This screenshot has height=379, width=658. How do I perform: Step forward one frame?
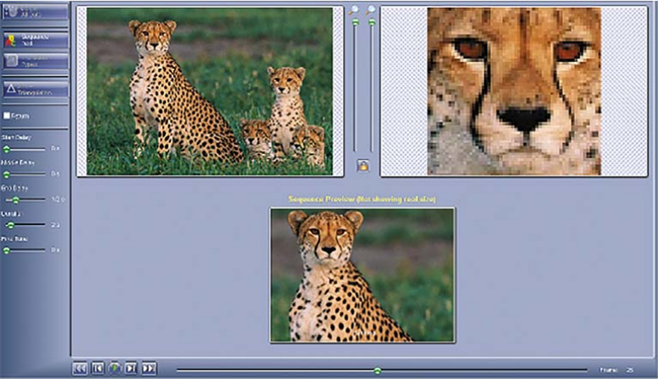pyautogui.click(x=131, y=369)
